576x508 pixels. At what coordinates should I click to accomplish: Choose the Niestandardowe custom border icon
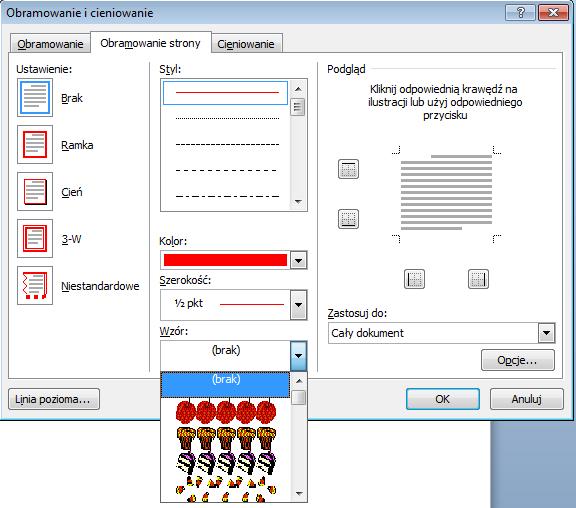(35, 286)
